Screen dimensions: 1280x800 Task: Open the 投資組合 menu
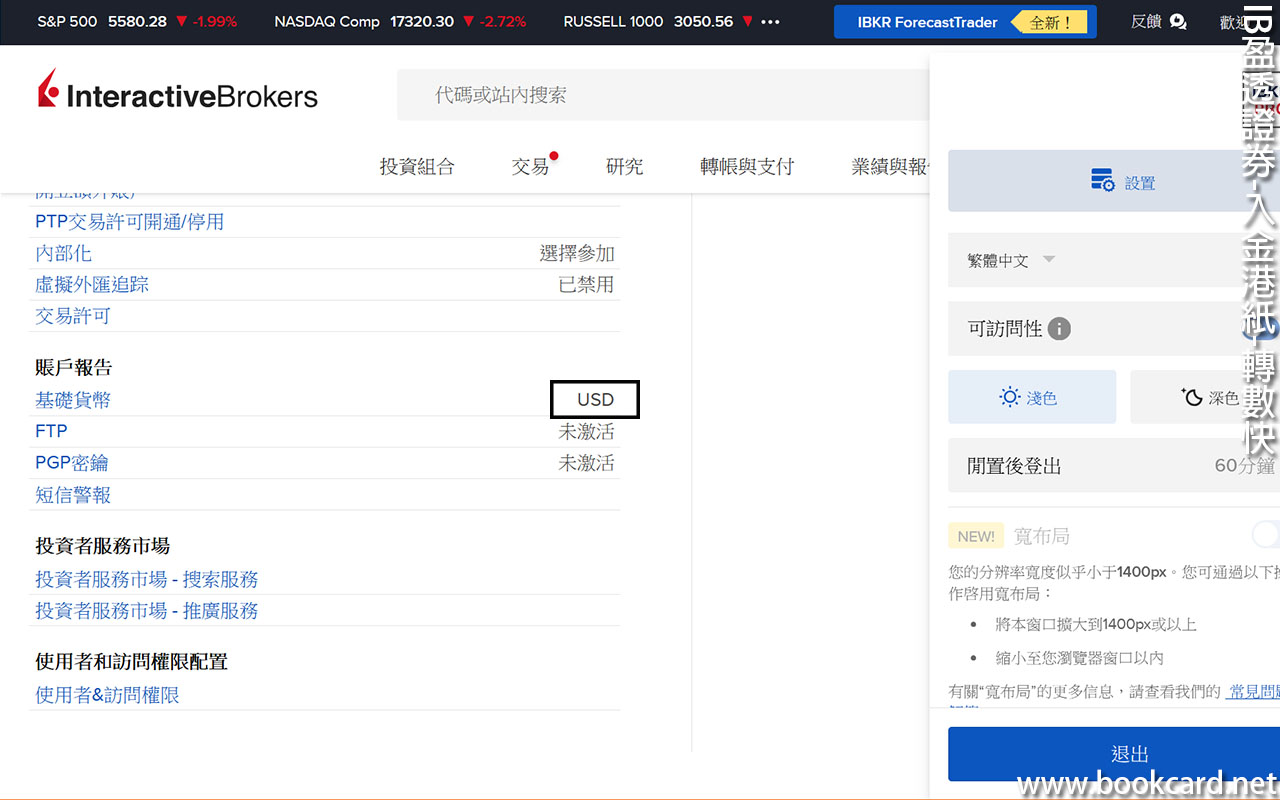click(417, 167)
